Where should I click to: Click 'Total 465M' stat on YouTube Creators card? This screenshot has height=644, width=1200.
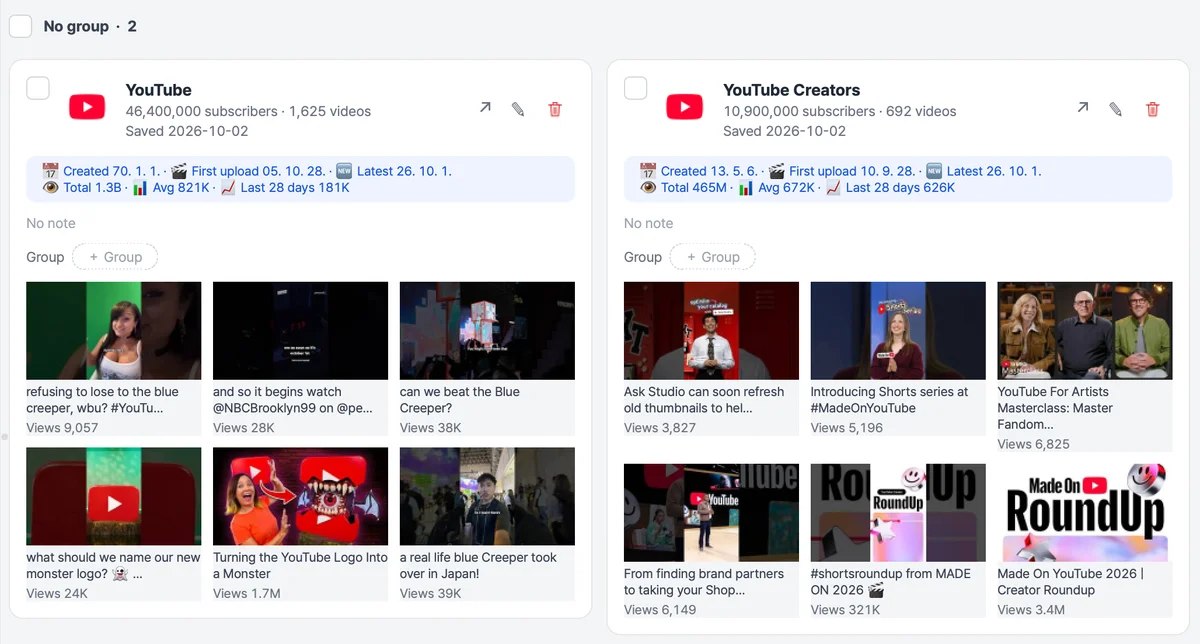684,187
